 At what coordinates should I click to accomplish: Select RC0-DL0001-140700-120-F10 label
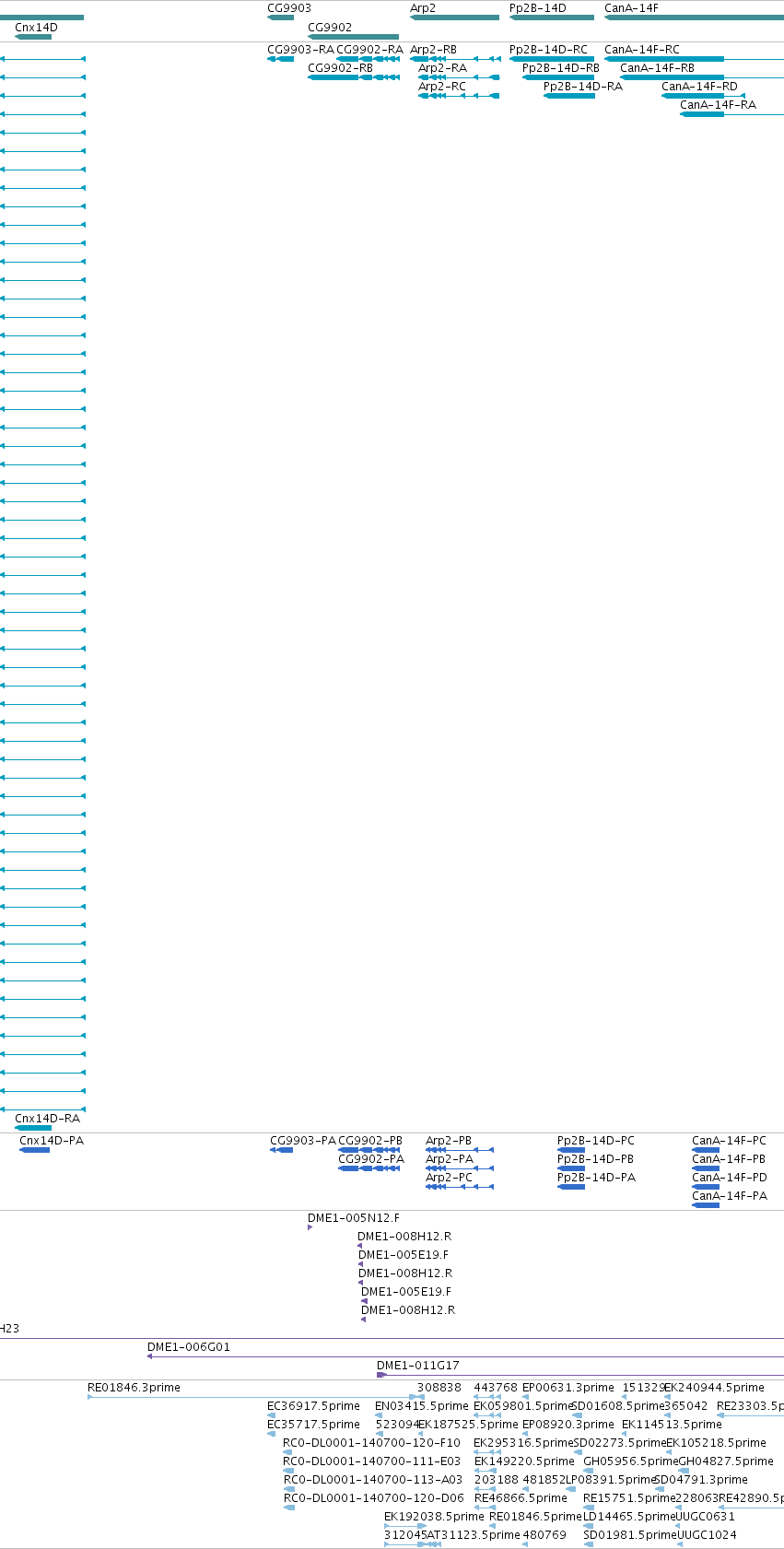371,1443
